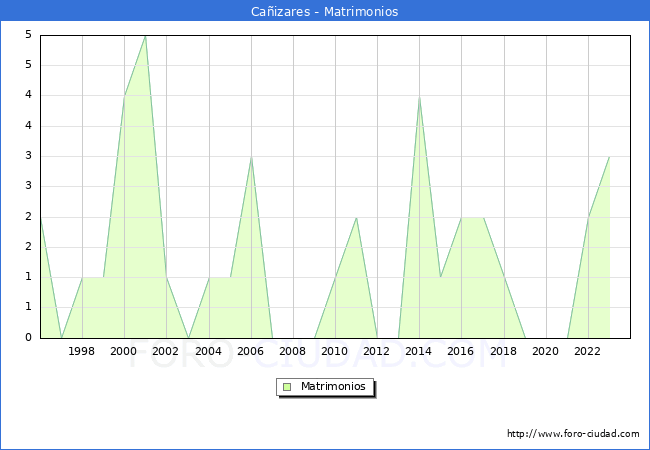Select the 2000 x-axis year label
The width and height of the screenshot is (650, 450).
point(124,351)
